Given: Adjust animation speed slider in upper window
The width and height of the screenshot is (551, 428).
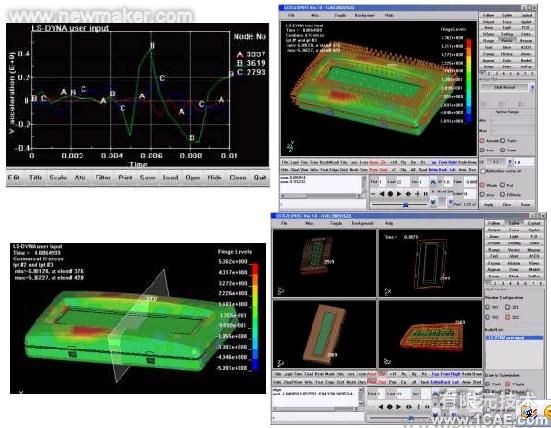Looking at the screenshot, I should point(406,205).
